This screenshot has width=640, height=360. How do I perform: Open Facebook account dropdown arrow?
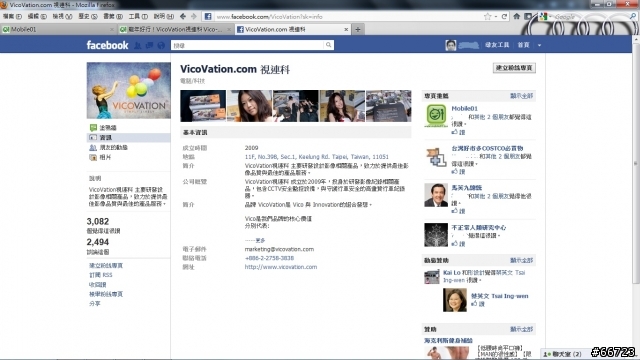(539, 45)
